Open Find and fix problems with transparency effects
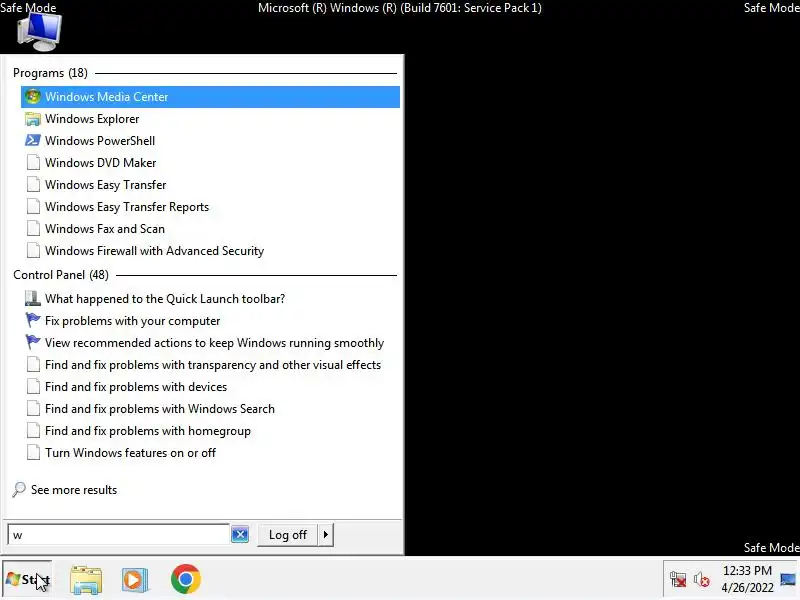The image size is (800, 600). point(210,365)
